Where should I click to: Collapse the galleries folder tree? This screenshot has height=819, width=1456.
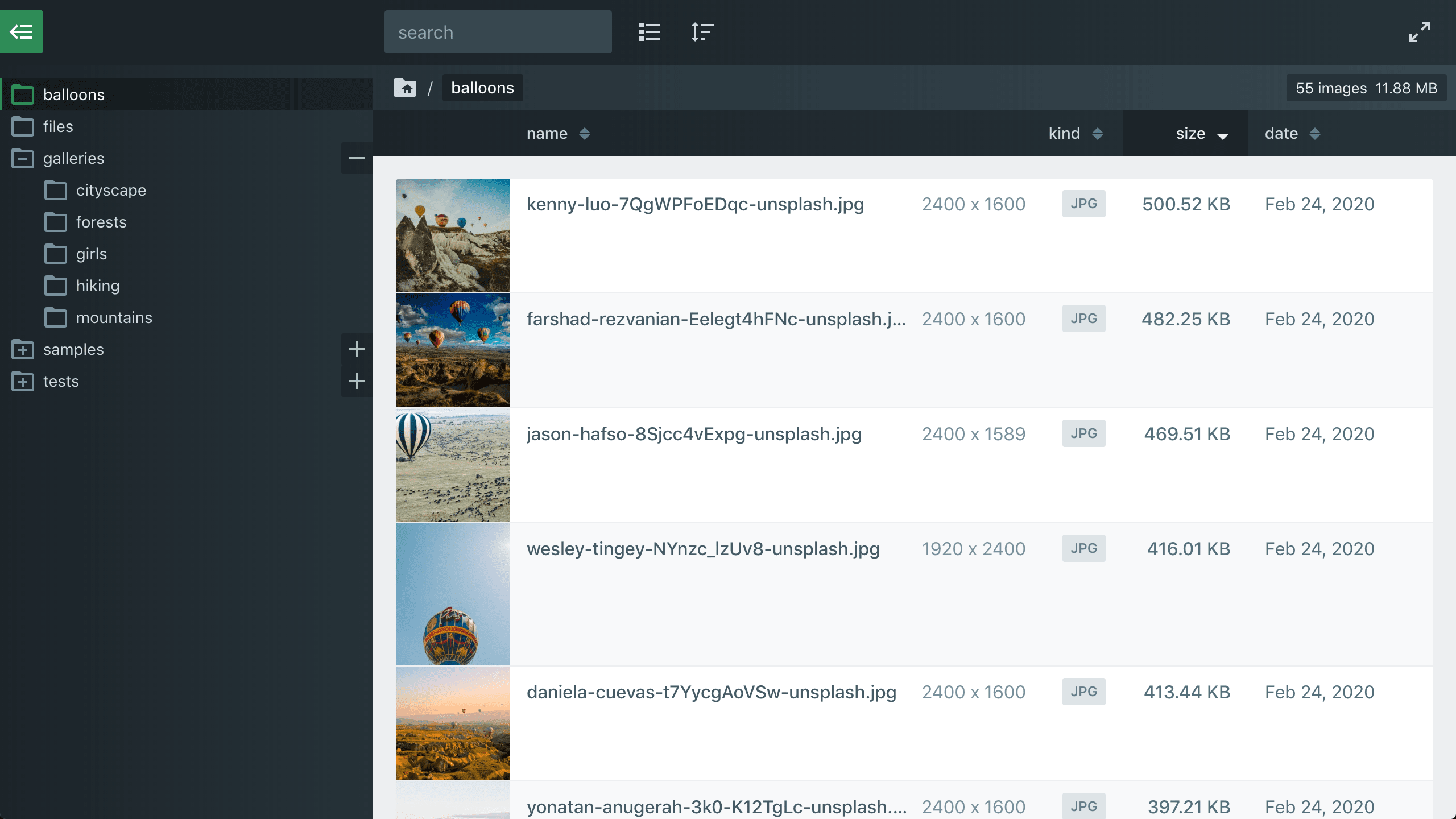[x=357, y=158]
